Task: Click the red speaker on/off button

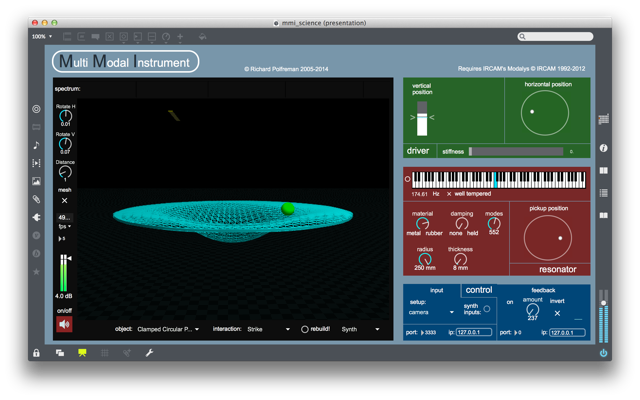Action: [64, 324]
